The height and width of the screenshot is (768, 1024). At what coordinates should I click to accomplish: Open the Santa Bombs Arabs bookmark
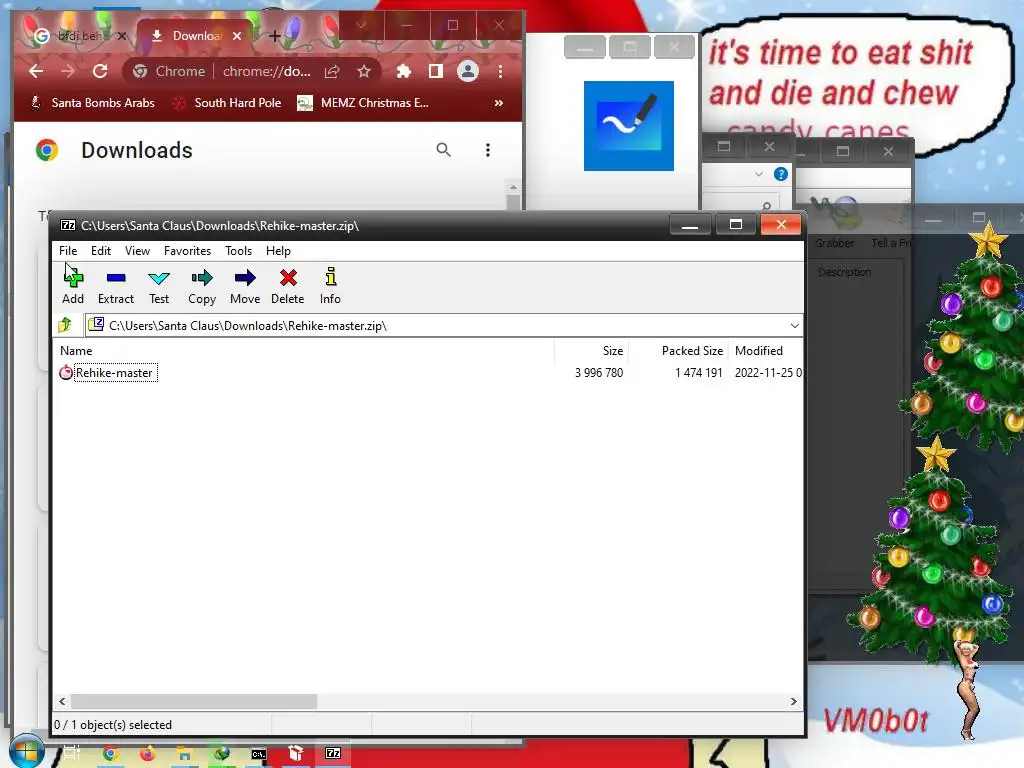click(92, 103)
